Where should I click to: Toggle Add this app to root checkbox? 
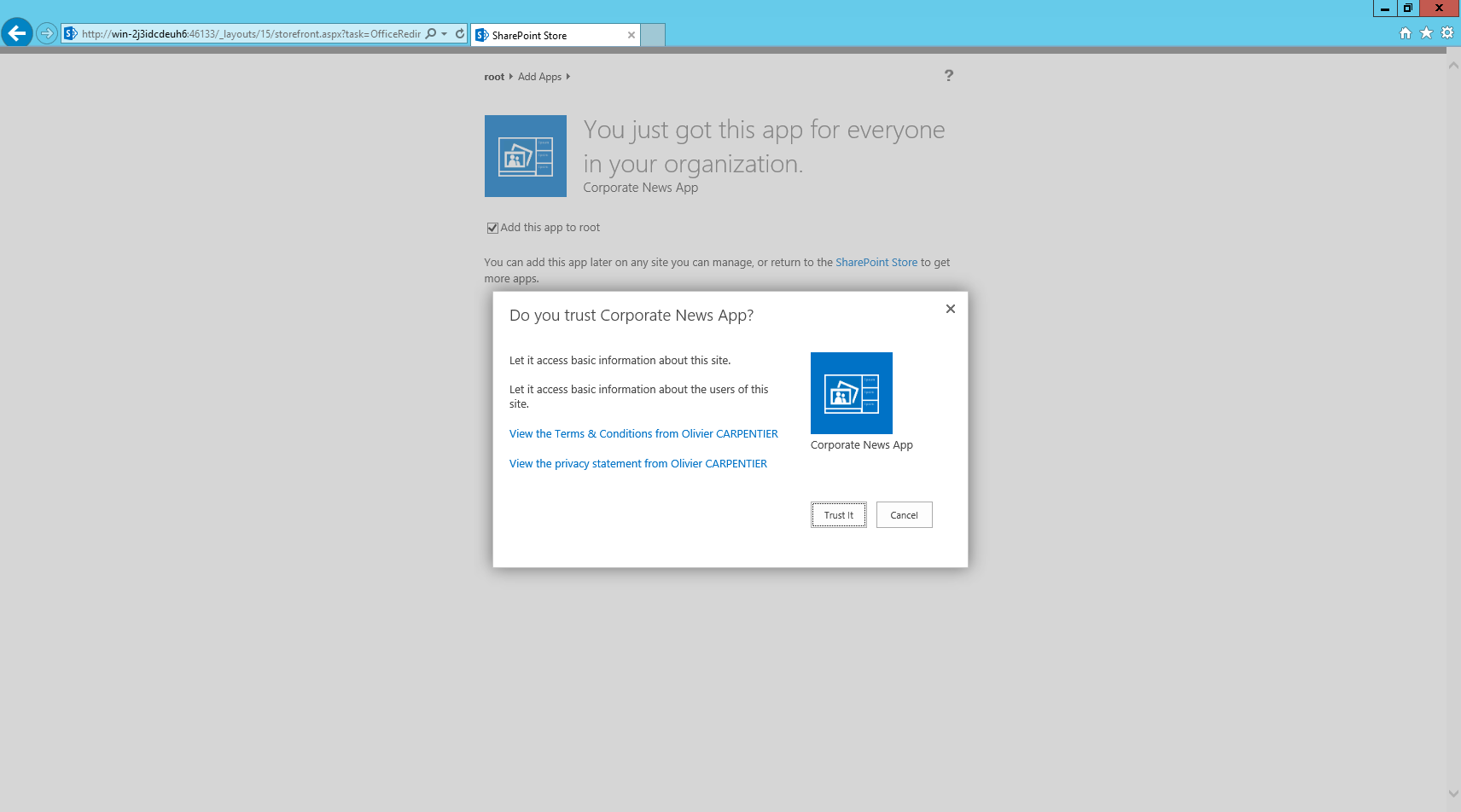(x=492, y=228)
